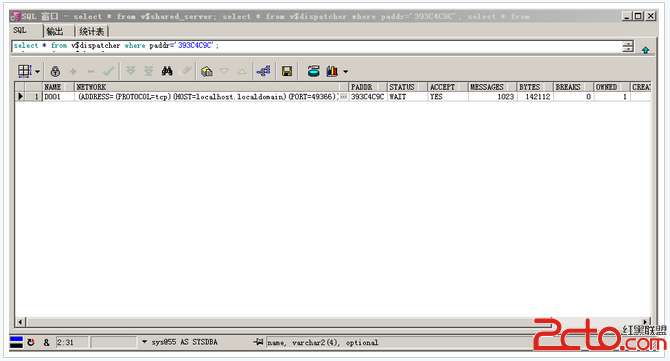Click the name, varchar2(4), optional field
670x361 pixels.
(x=323, y=343)
